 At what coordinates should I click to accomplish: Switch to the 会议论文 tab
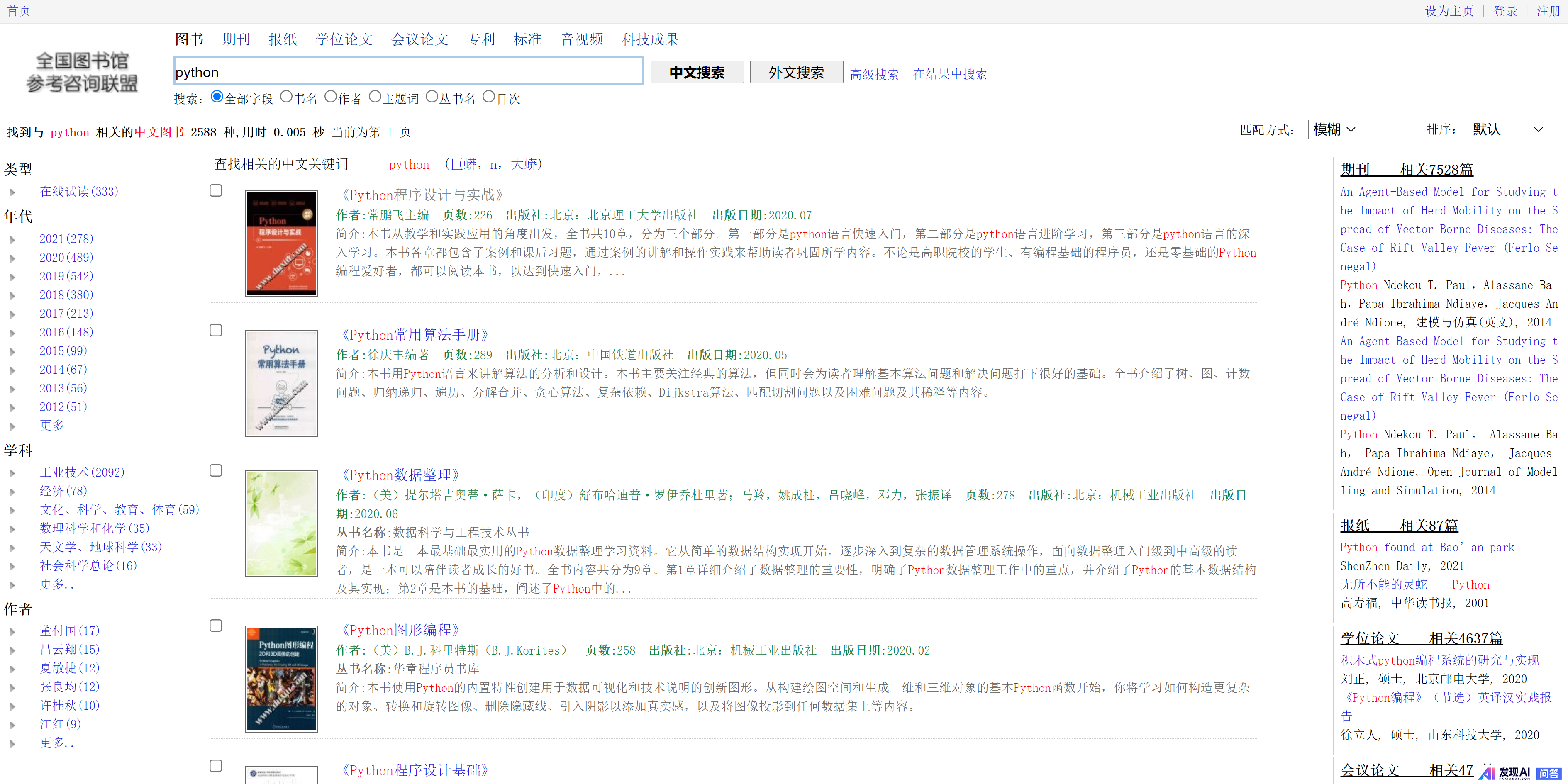(420, 39)
